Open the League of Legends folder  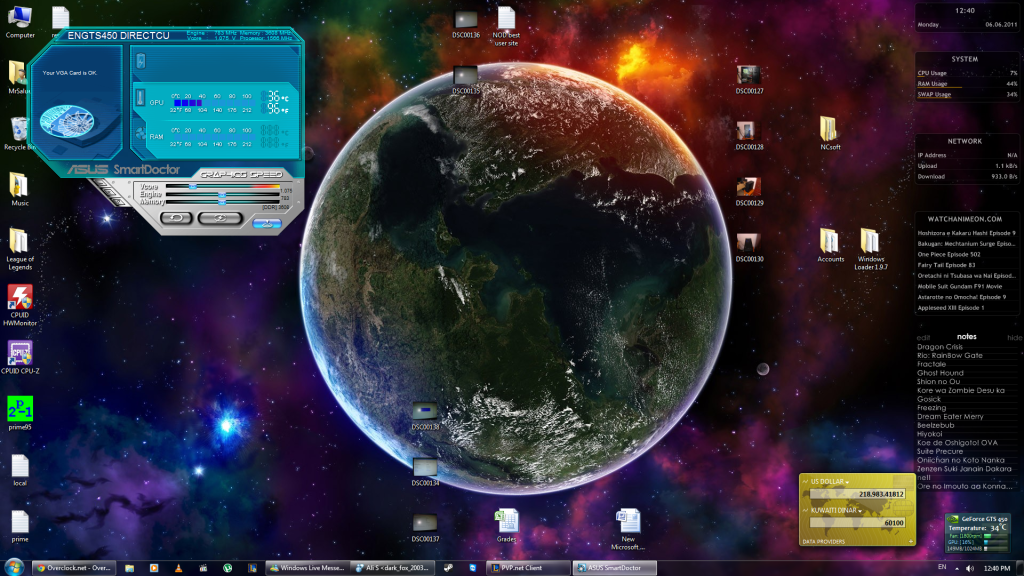click(x=20, y=249)
